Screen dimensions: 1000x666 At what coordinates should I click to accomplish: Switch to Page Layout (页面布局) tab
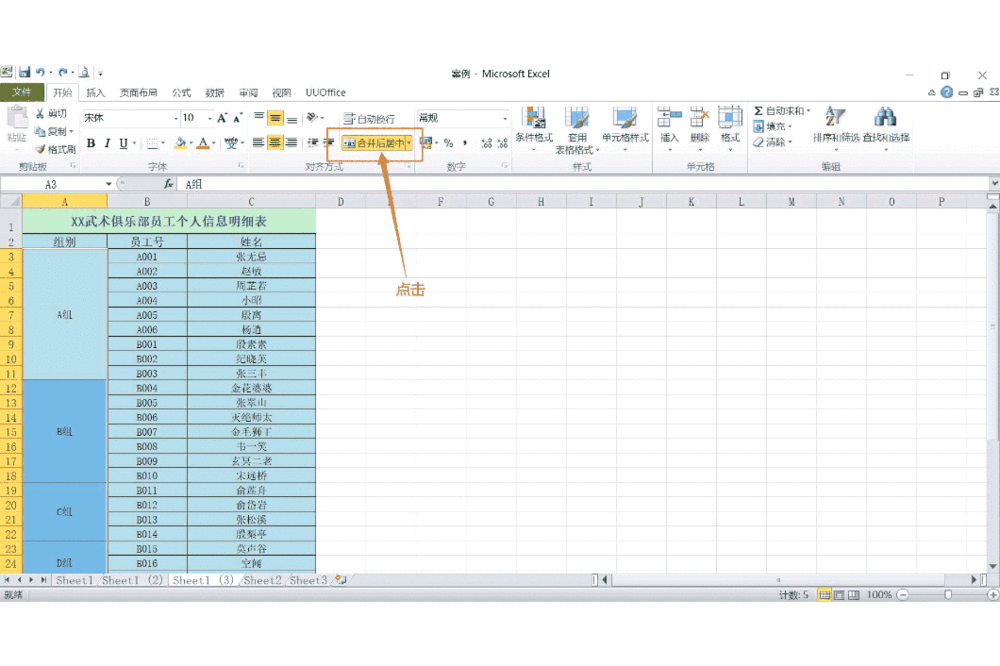138,92
